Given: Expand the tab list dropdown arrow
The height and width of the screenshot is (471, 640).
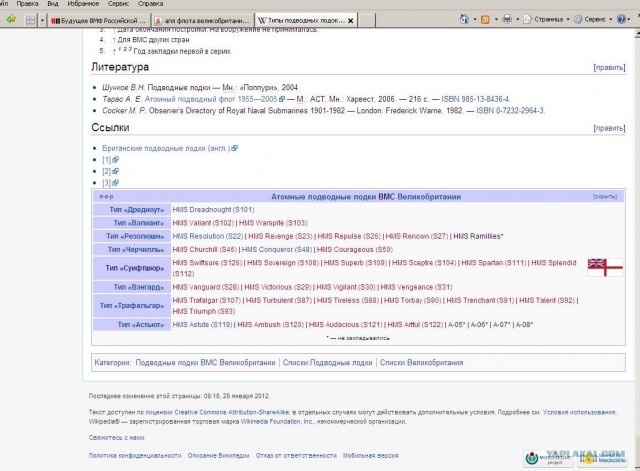Looking at the screenshot, I should point(42,20).
